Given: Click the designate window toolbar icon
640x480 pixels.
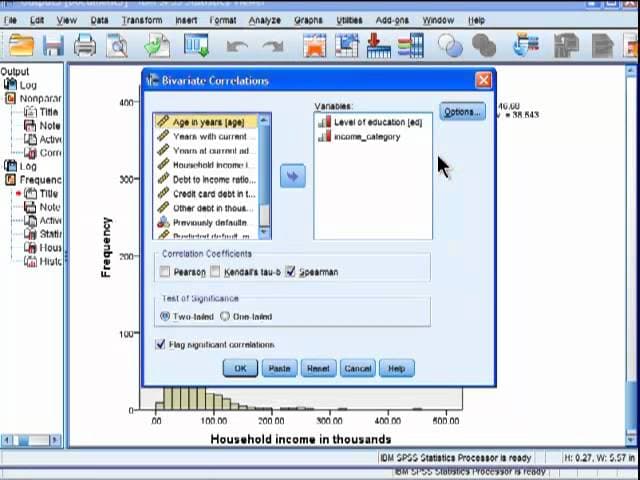Looking at the screenshot, I should [x=526, y=45].
